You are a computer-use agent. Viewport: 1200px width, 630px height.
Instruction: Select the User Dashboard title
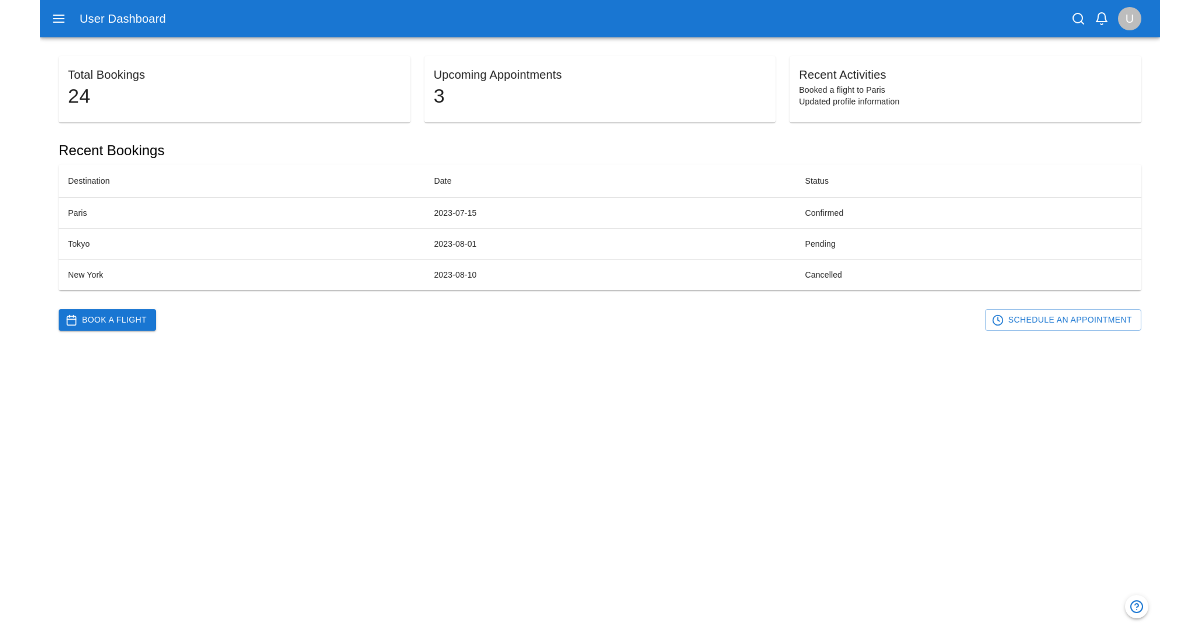[122, 18]
